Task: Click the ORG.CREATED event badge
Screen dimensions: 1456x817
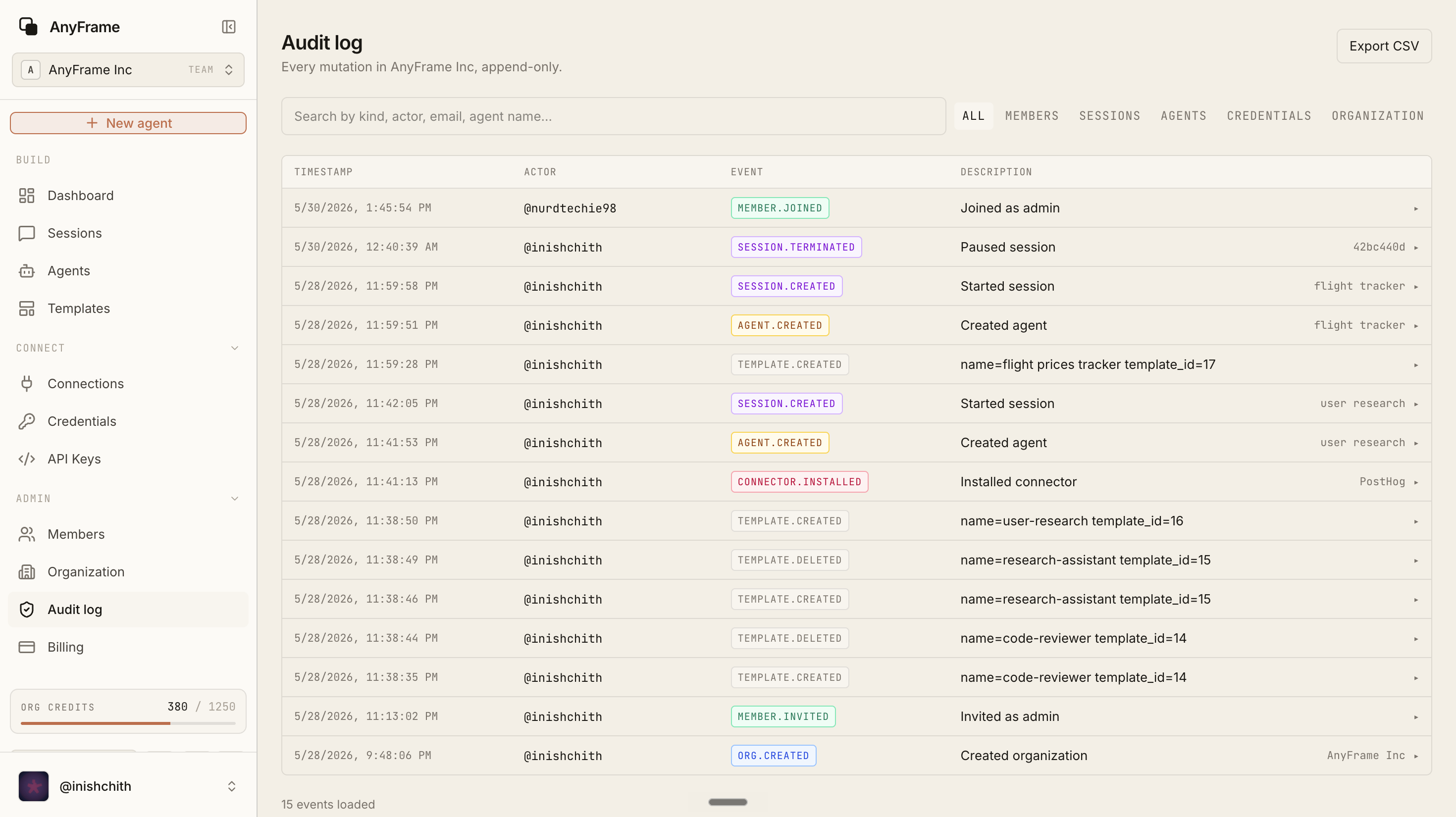Action: (773, 756)
